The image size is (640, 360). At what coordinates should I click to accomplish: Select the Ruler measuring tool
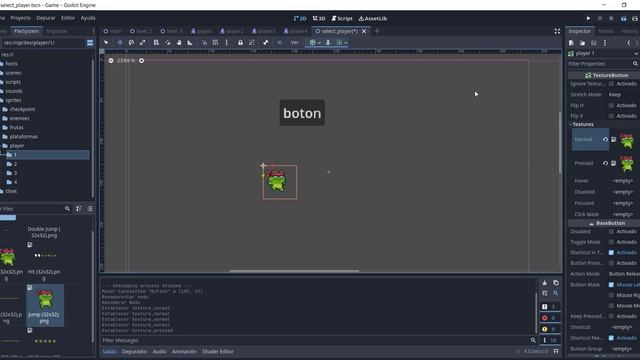[x=190, y=42]
